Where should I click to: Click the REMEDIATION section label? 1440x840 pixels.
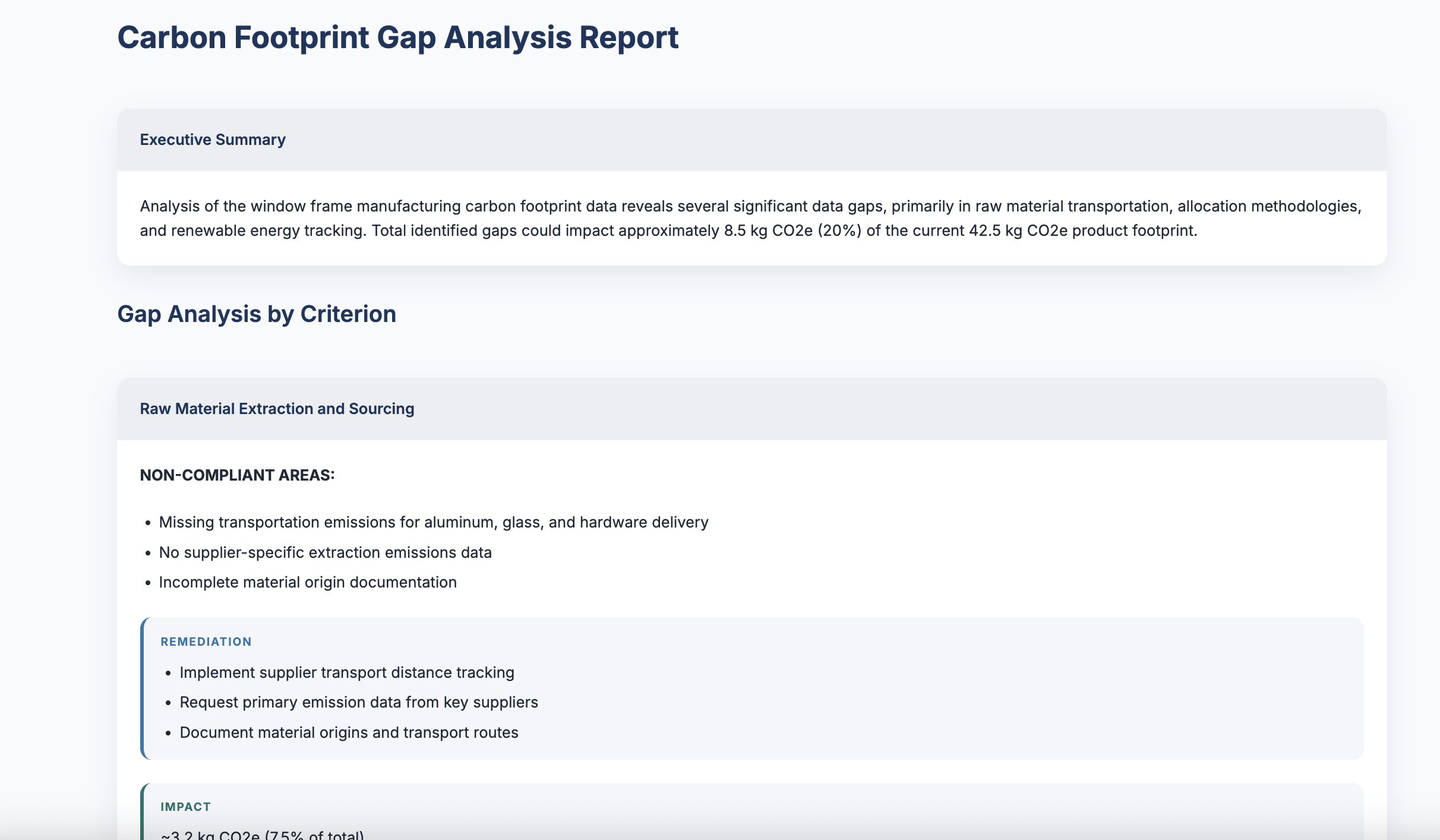(206, 642)
